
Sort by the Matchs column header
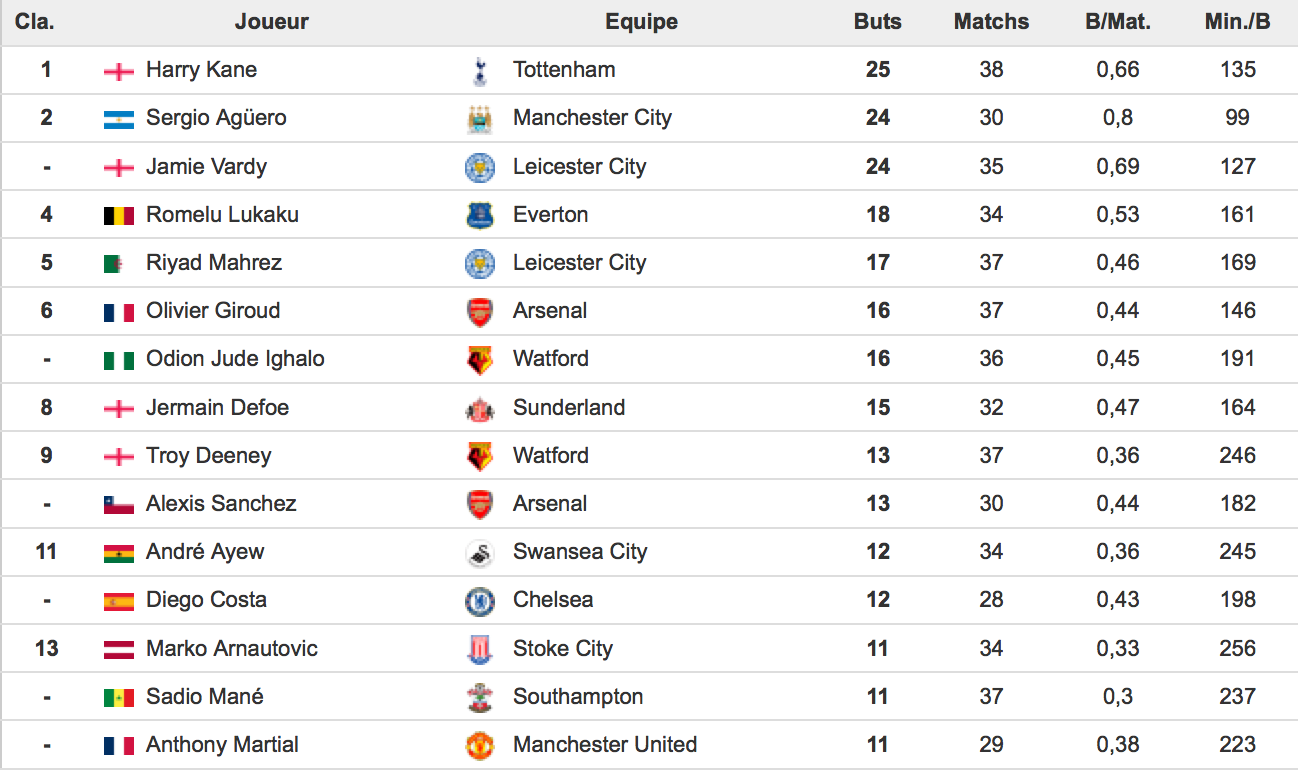[x=991, y=22]
